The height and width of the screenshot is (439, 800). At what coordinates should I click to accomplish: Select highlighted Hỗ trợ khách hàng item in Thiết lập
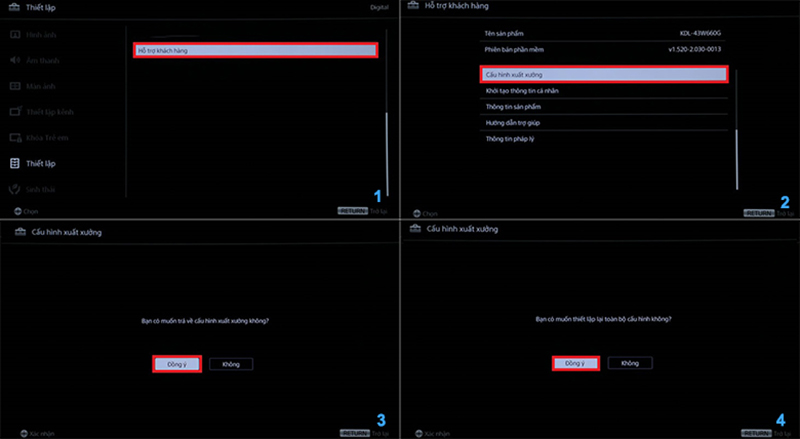[255, 50]
